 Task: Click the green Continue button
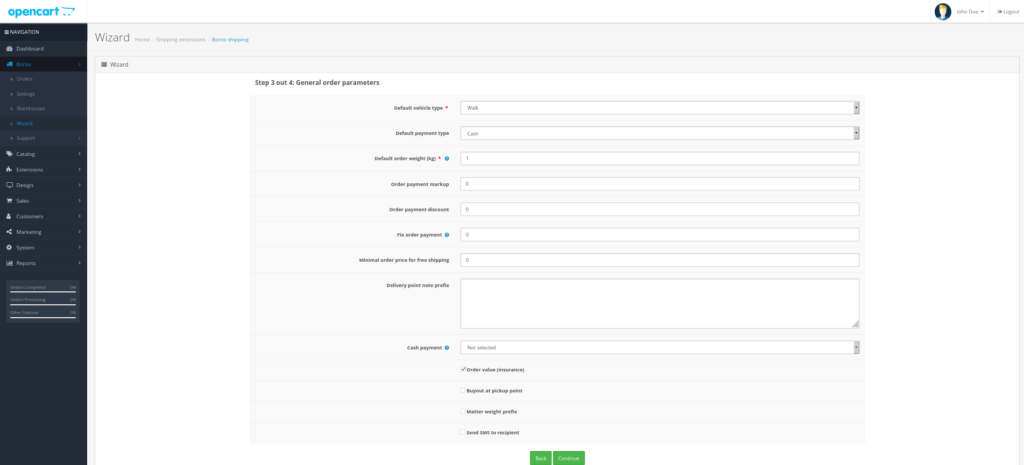[569, 457]
